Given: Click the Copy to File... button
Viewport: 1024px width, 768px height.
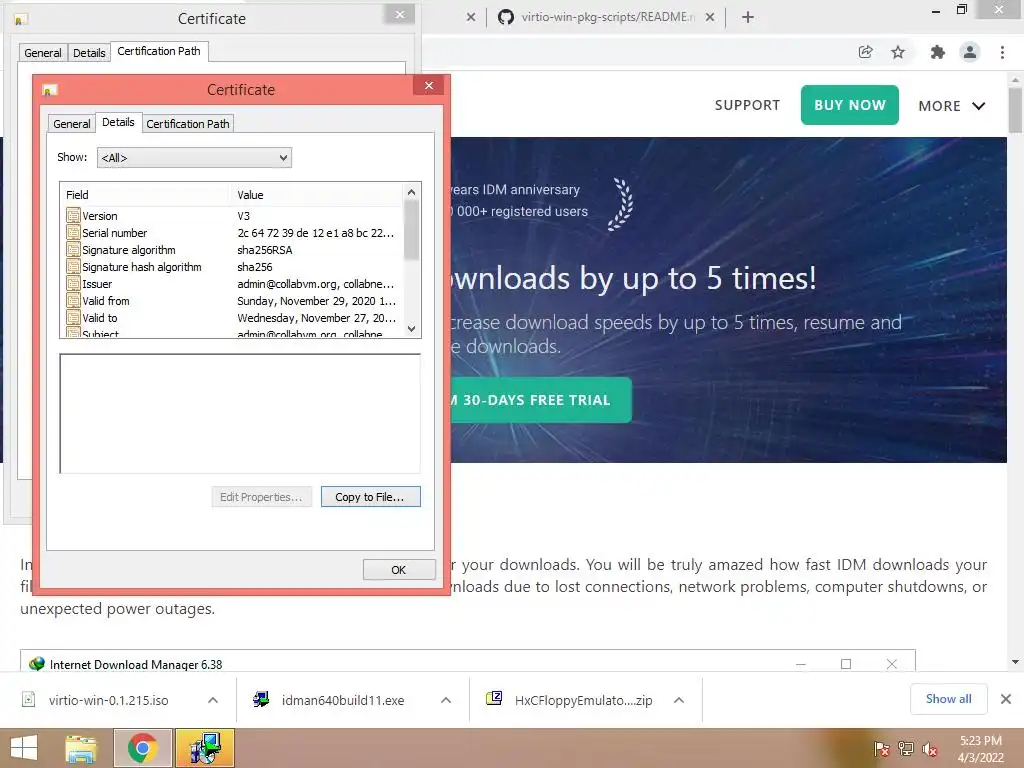Looking at the screenshot, I should (370, 497).
